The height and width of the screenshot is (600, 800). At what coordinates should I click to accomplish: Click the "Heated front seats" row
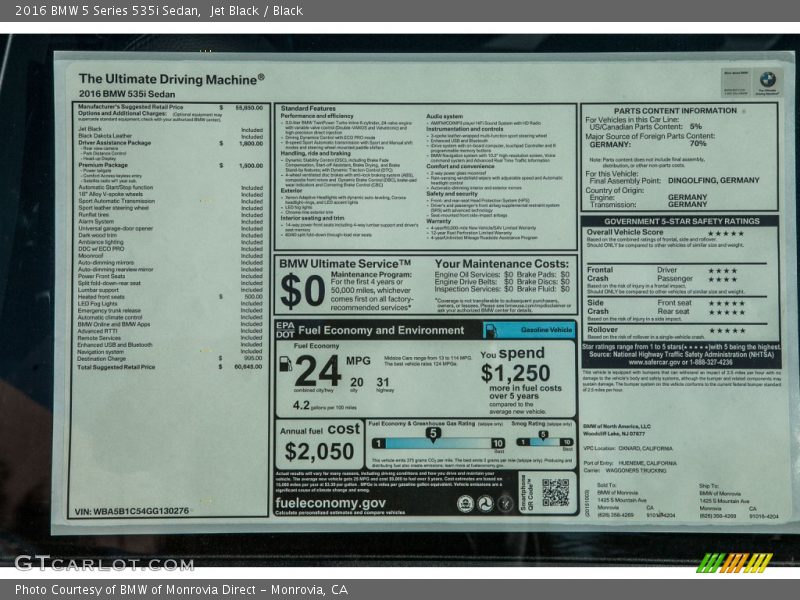[170, 296]
